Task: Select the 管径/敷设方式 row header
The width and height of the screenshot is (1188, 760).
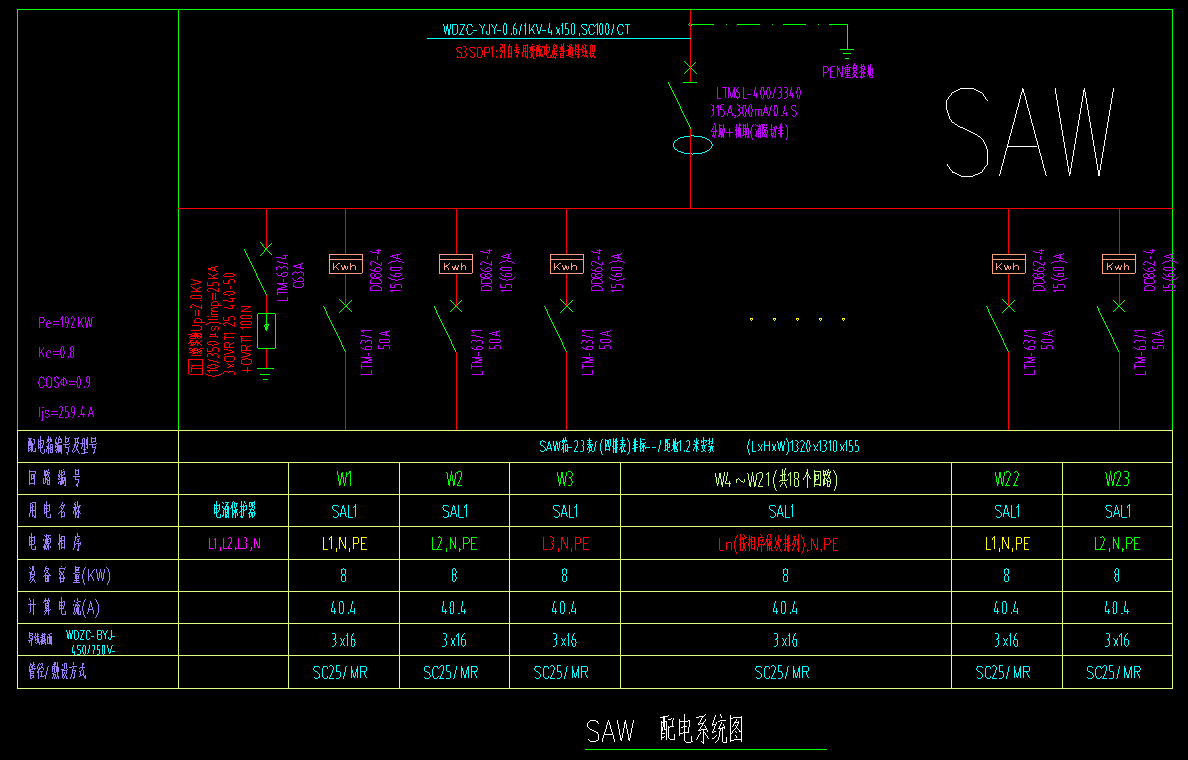Action: [57, 671]
